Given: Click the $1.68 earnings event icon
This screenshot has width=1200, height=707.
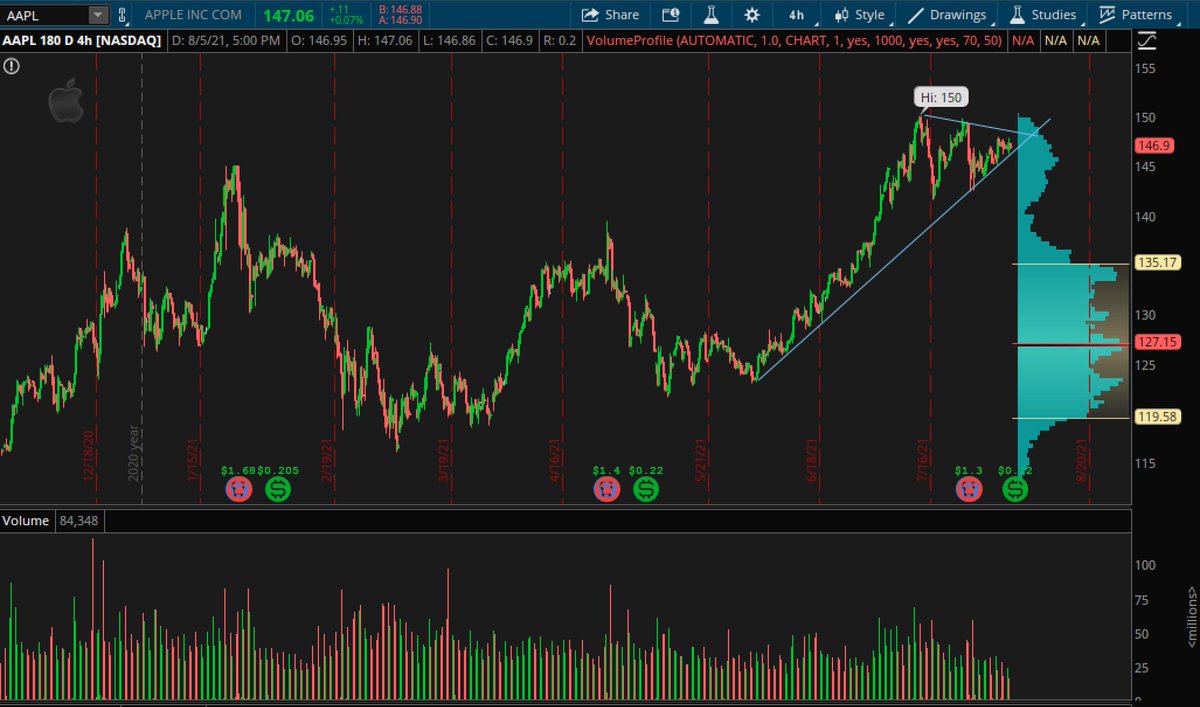Looking at the screenshot, I should click(238, 489).
